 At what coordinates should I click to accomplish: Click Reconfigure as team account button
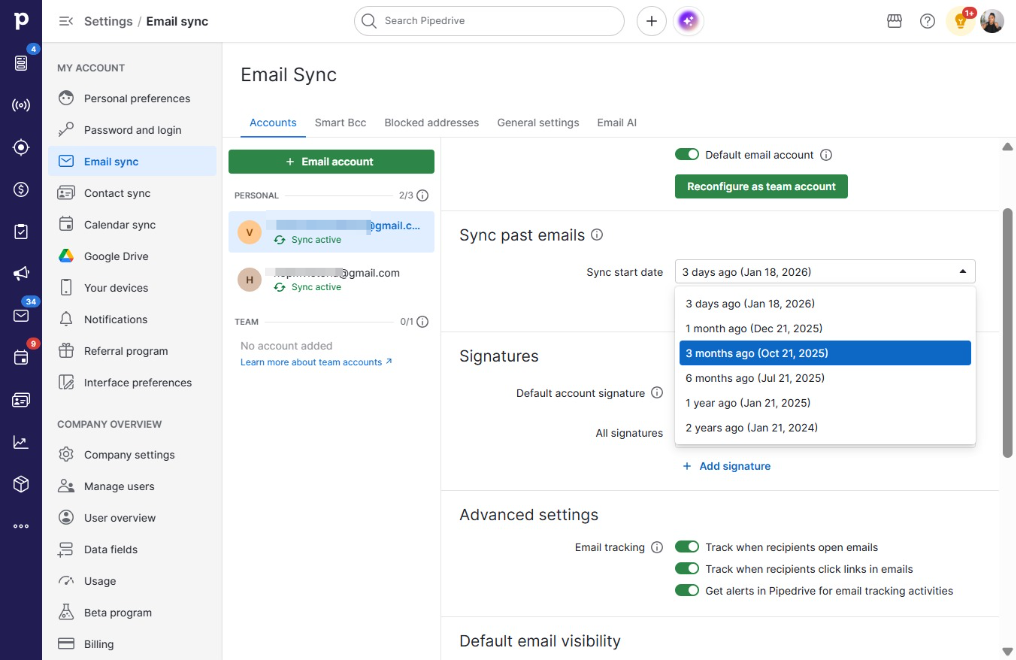761,186
